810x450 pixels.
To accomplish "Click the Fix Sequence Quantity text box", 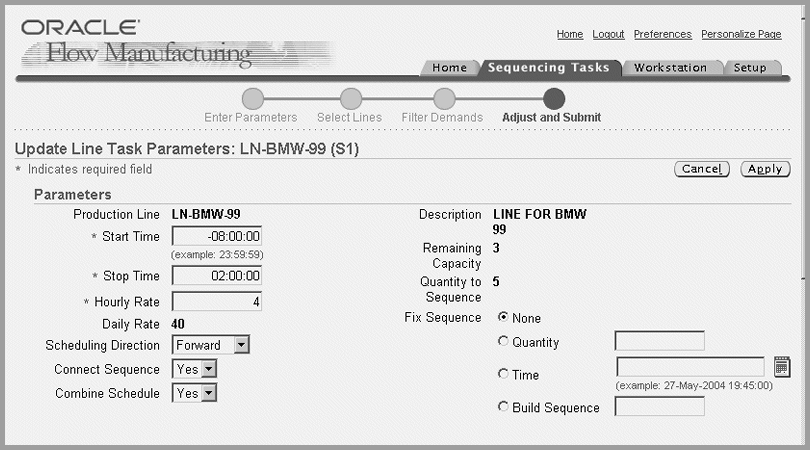I will pyautogui.click(x=660, y=341).
